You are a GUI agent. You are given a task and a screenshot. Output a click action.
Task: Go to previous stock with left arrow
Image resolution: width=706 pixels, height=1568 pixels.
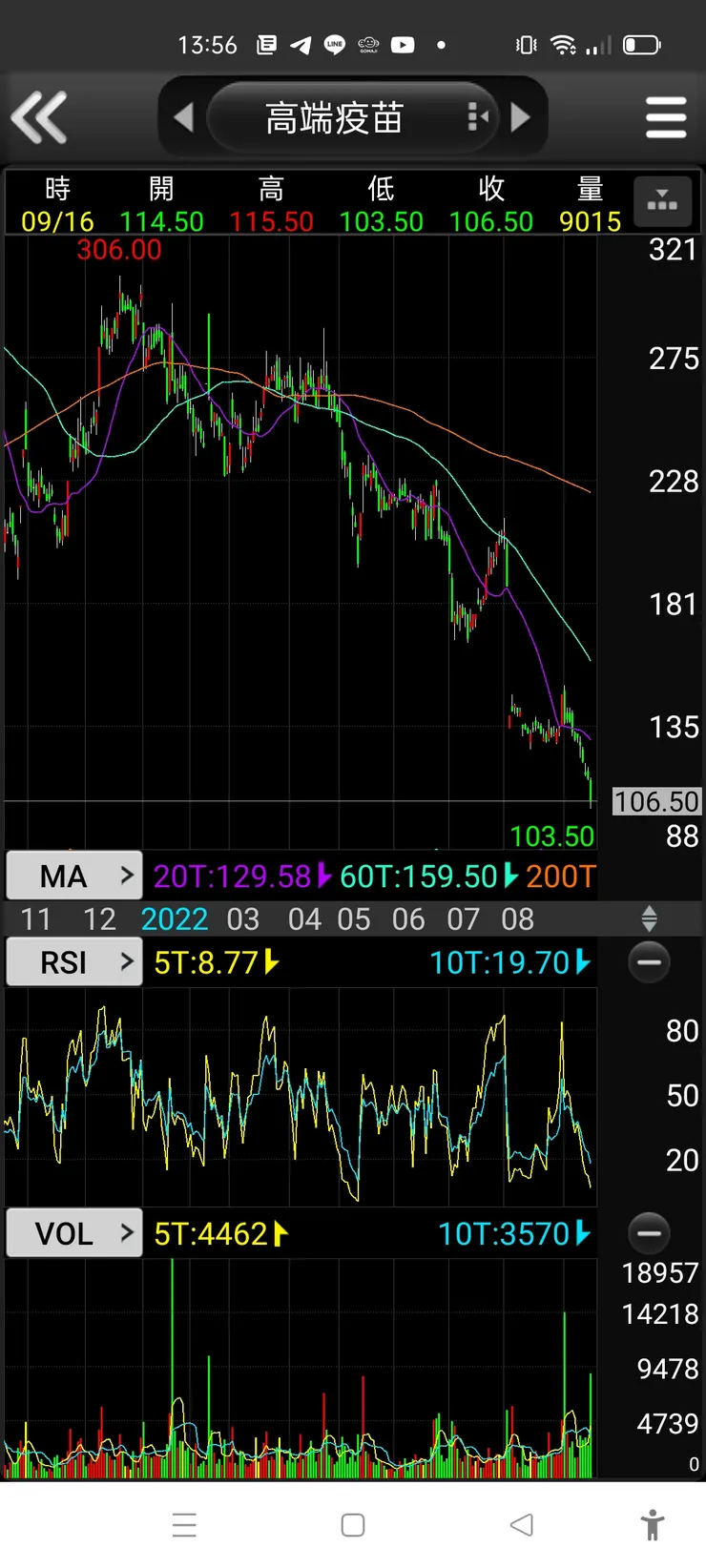[184, 117]
